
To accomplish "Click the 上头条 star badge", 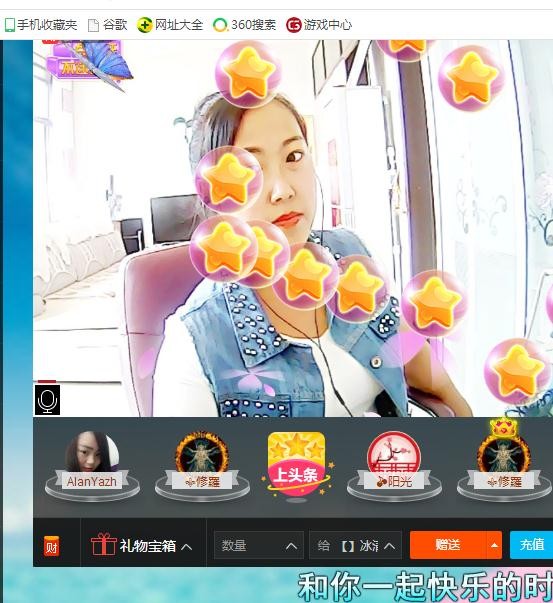I will [295, 464].
